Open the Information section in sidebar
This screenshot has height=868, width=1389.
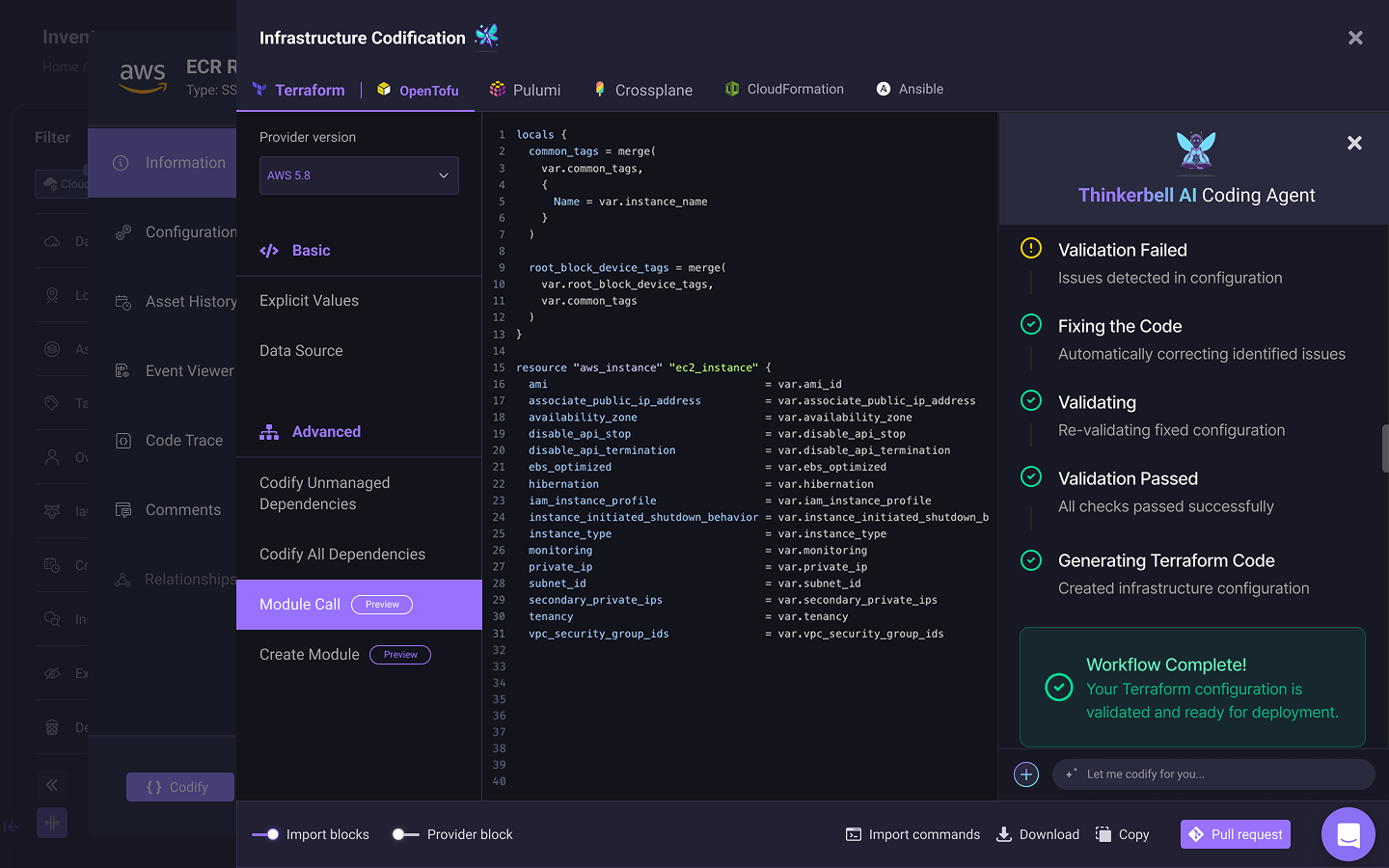point(162,163)
